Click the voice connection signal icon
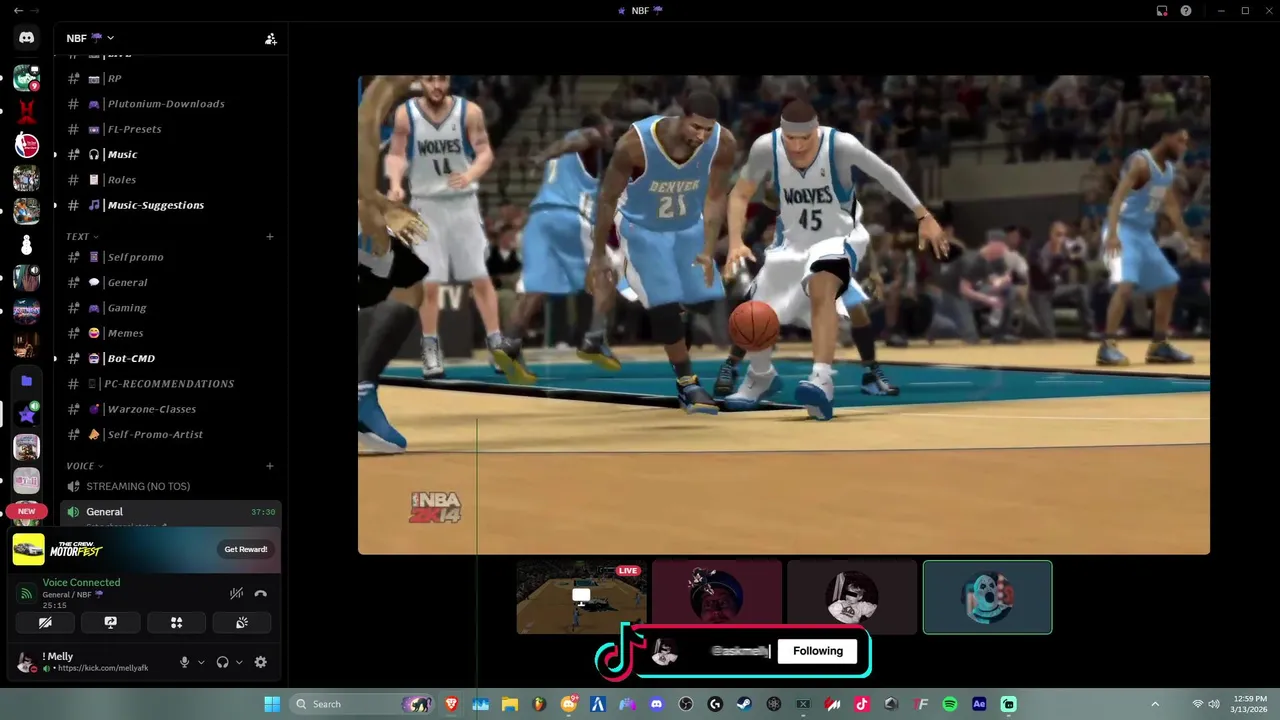The width and height of the screenshot is (1280, 720). click(x=26, y=593)
